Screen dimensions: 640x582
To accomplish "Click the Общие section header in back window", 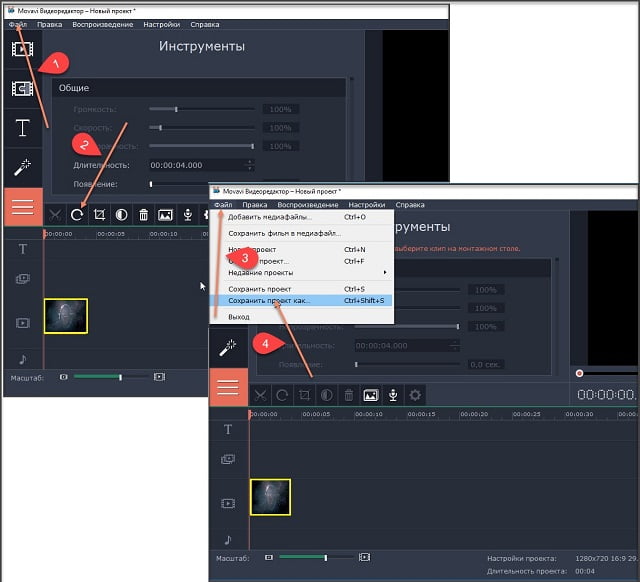I will [x=199, y=88].
